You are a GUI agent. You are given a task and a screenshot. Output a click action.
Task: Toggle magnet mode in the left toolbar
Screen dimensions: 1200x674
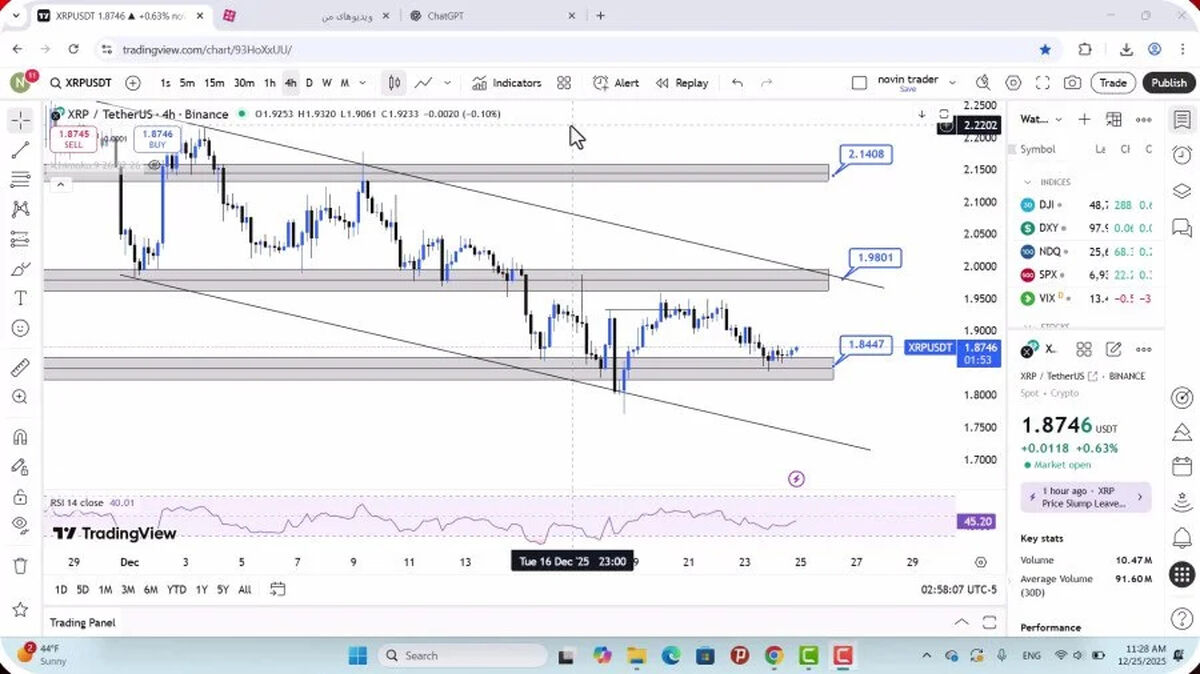pos(21,436)
